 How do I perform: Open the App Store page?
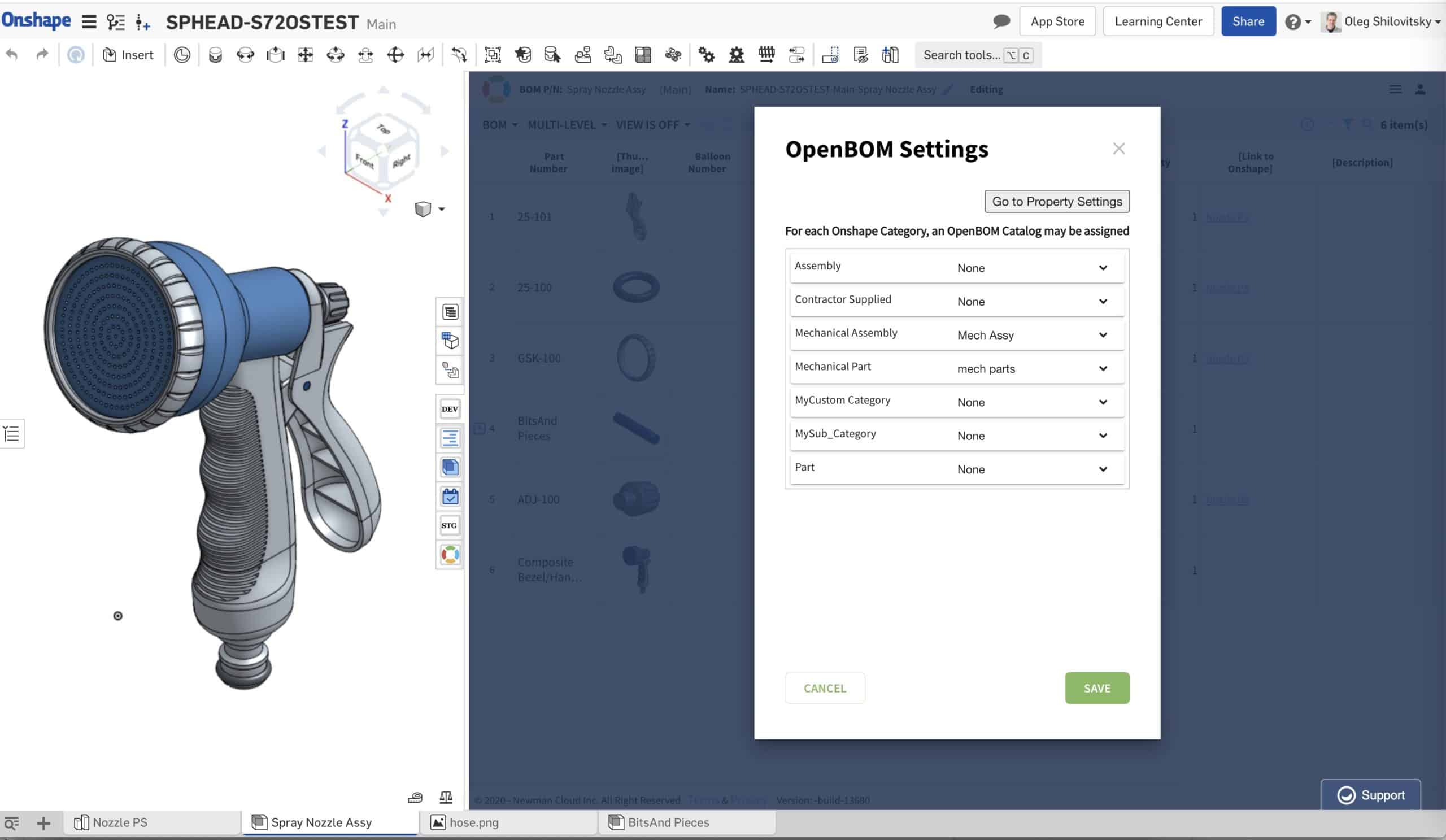click(x=1058, y=21)
